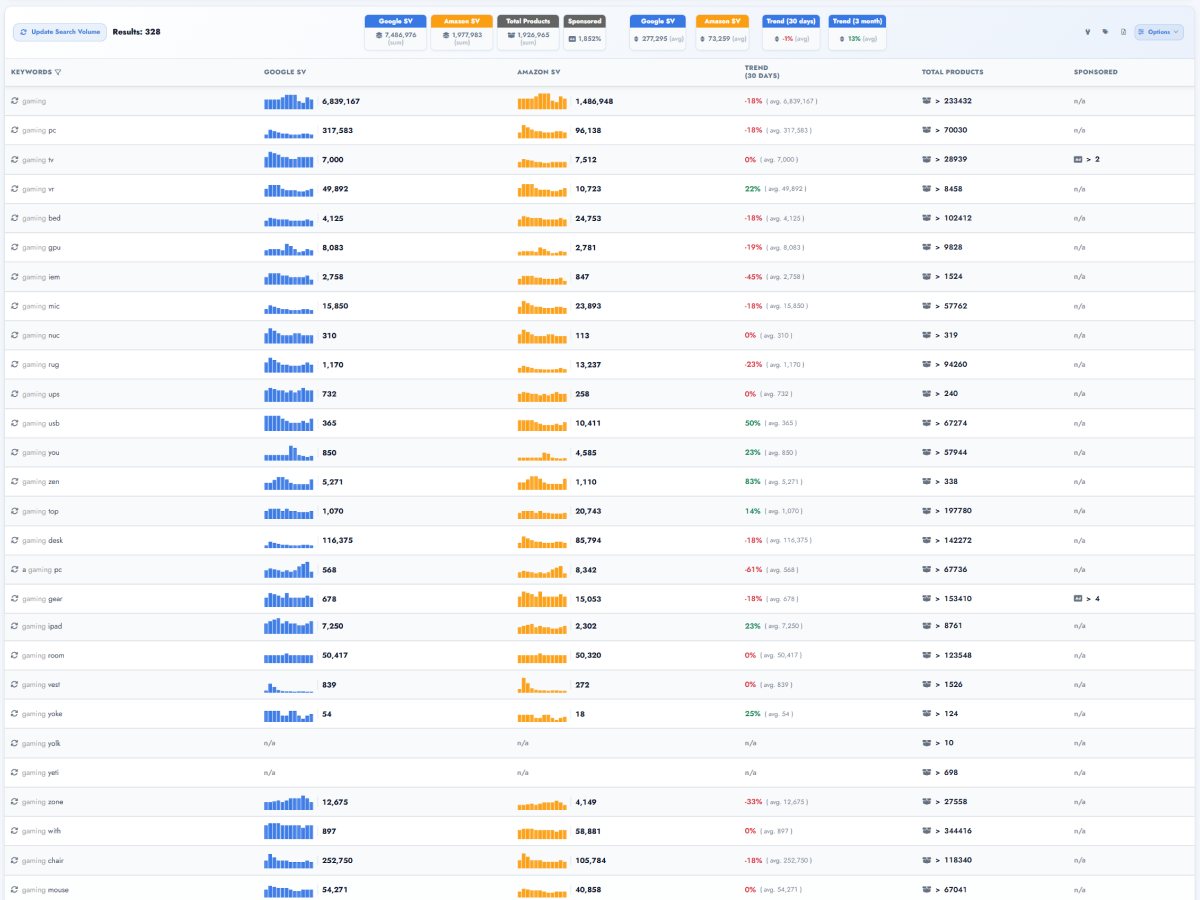Click the Amazon SV chart for 'gaming pc'

click(x=542, y=131)
